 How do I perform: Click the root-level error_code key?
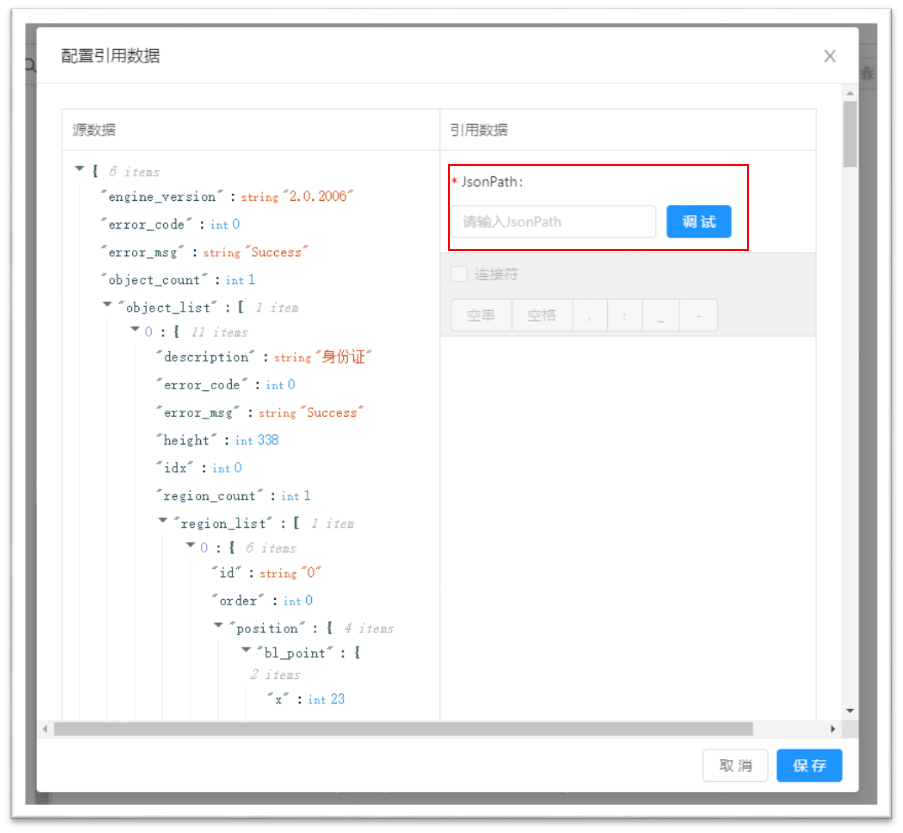pos(146,225)
